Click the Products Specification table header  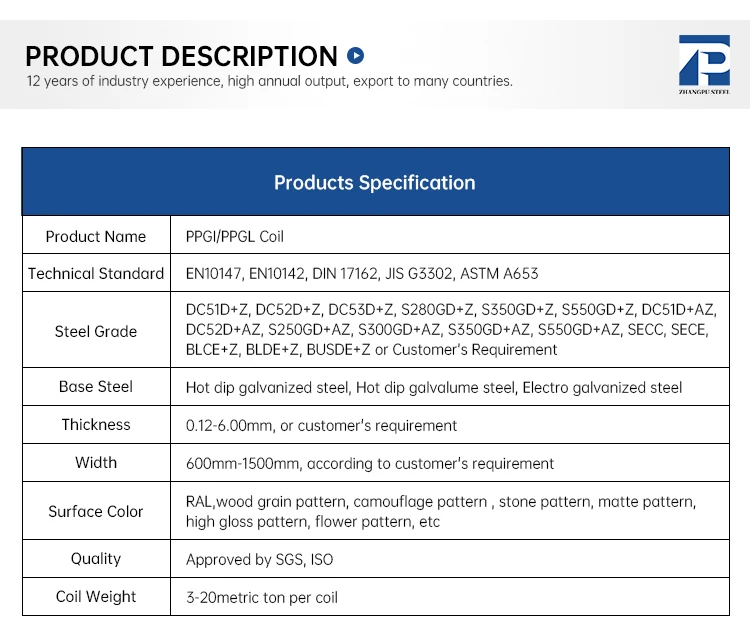[375, 183]
